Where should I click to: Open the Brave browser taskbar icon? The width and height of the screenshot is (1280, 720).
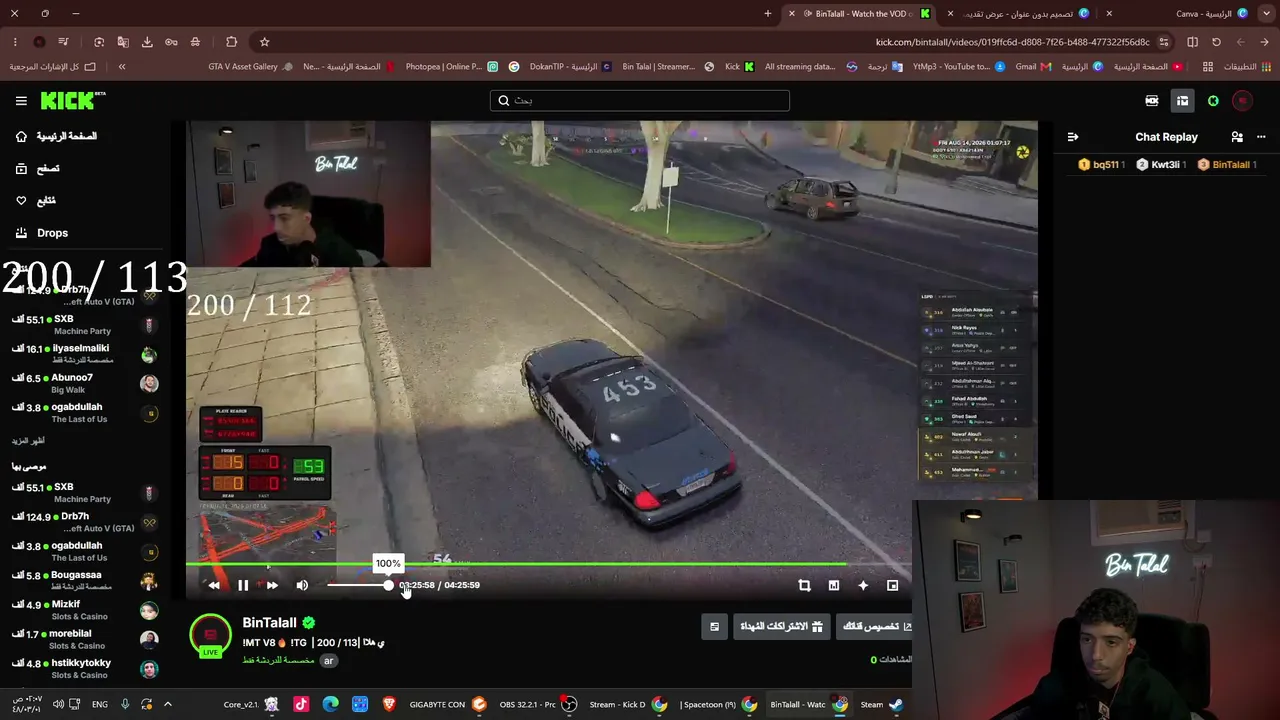pos(389,704)
